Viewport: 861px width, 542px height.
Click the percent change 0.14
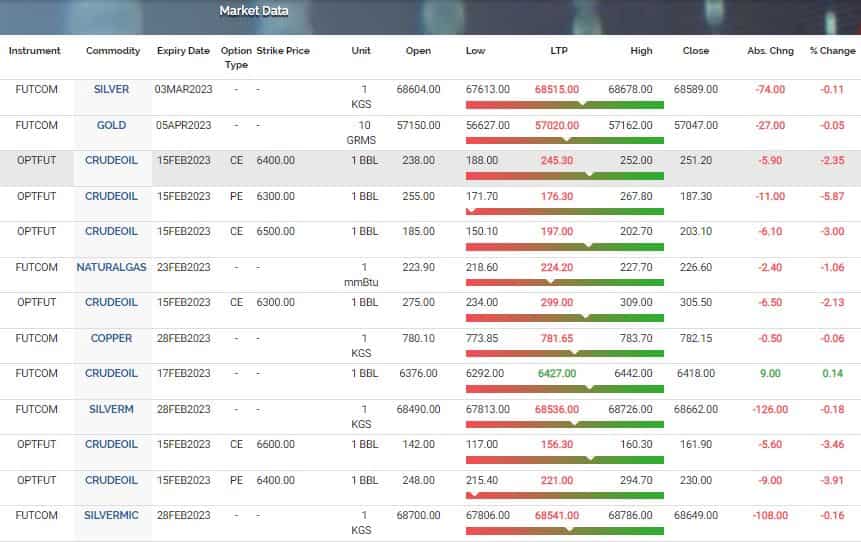(x=832, y=373)
